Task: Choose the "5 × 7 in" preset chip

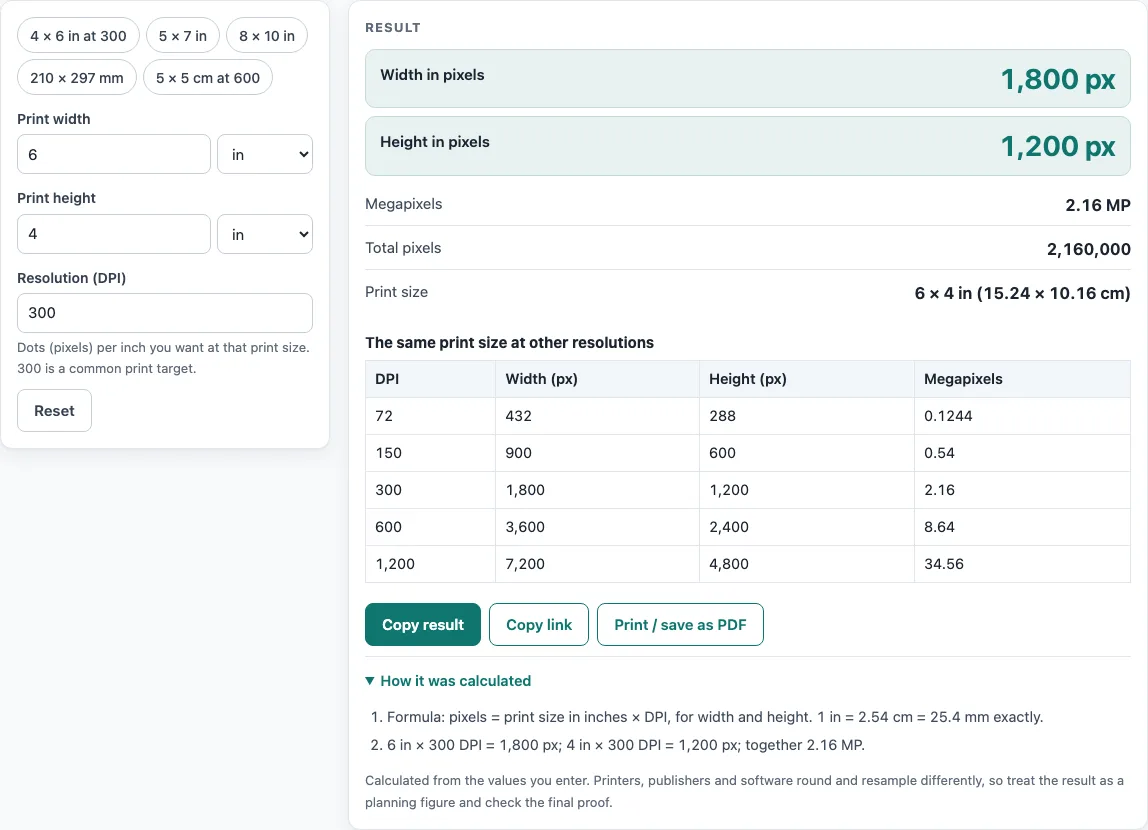Action: (x=183, y=36)
